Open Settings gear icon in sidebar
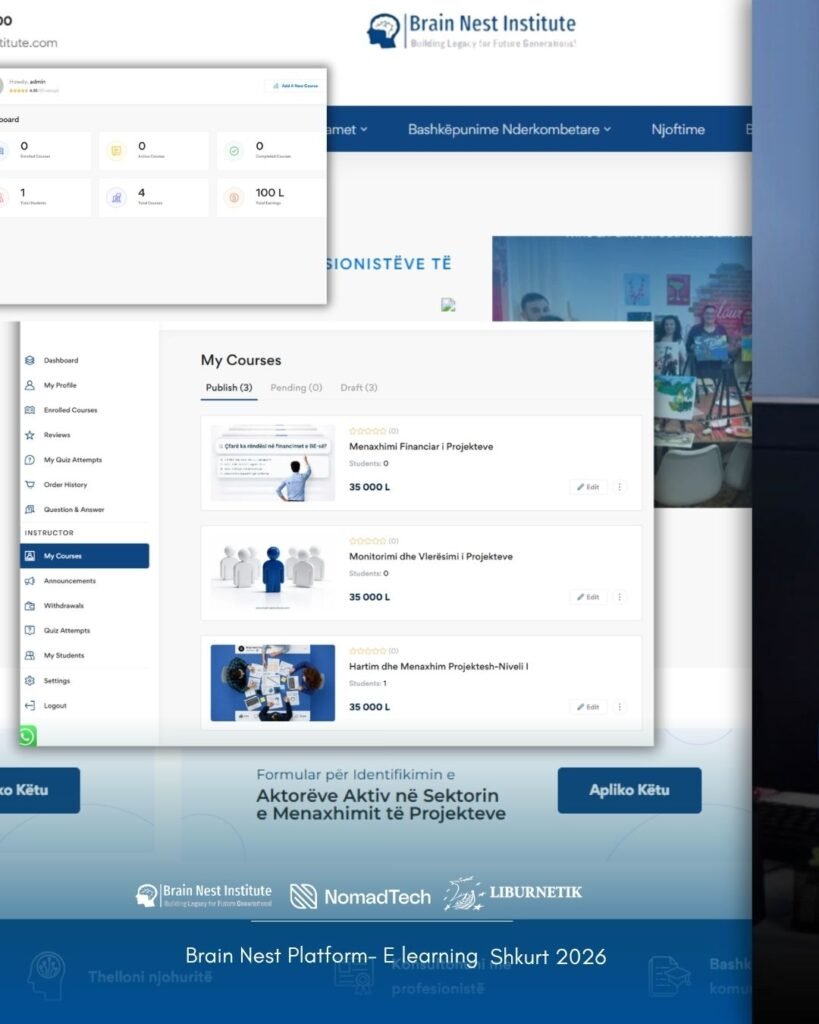 (x=30, y=681)
